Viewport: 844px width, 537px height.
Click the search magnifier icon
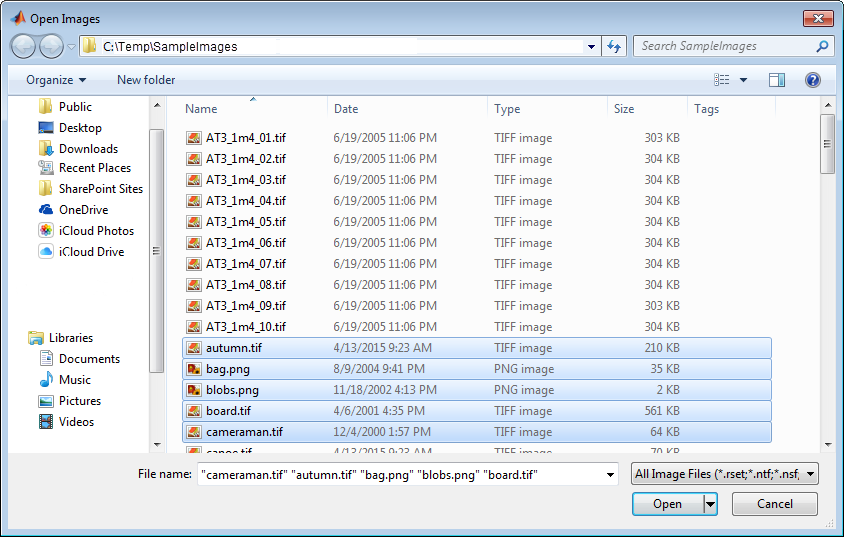pos(821,46)
